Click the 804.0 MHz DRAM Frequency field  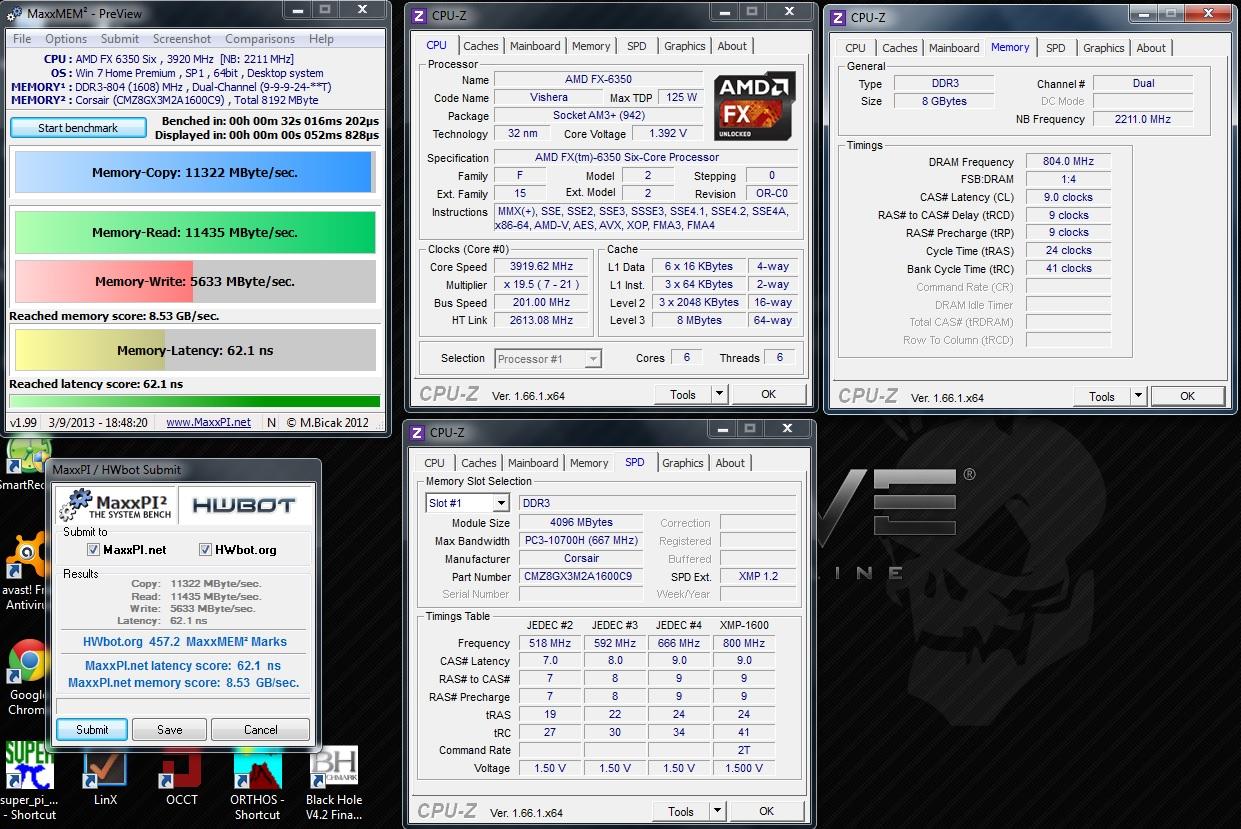1069,161
